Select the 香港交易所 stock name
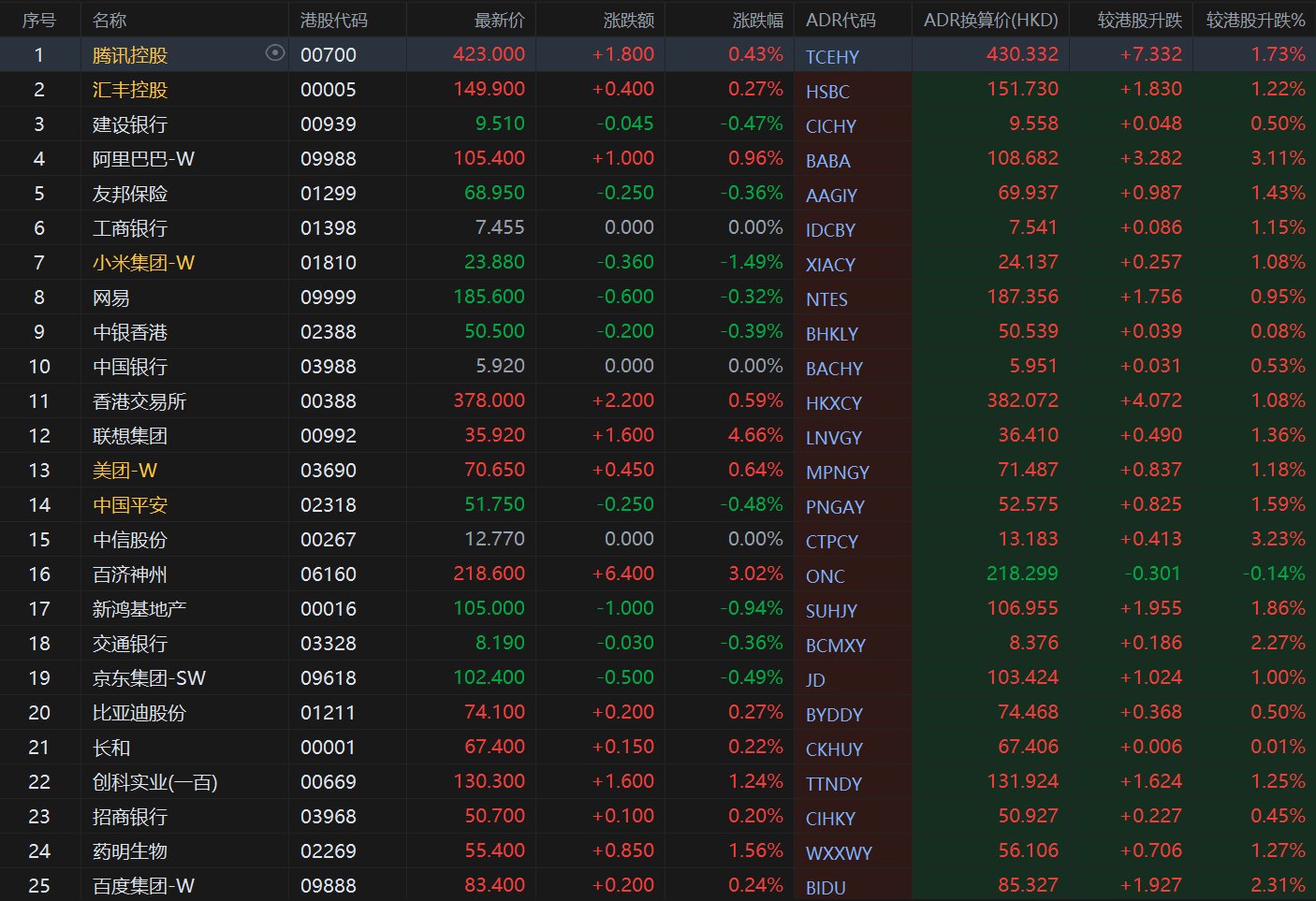The height and width of the screenshot is (901, 1316). click(139, 401)
